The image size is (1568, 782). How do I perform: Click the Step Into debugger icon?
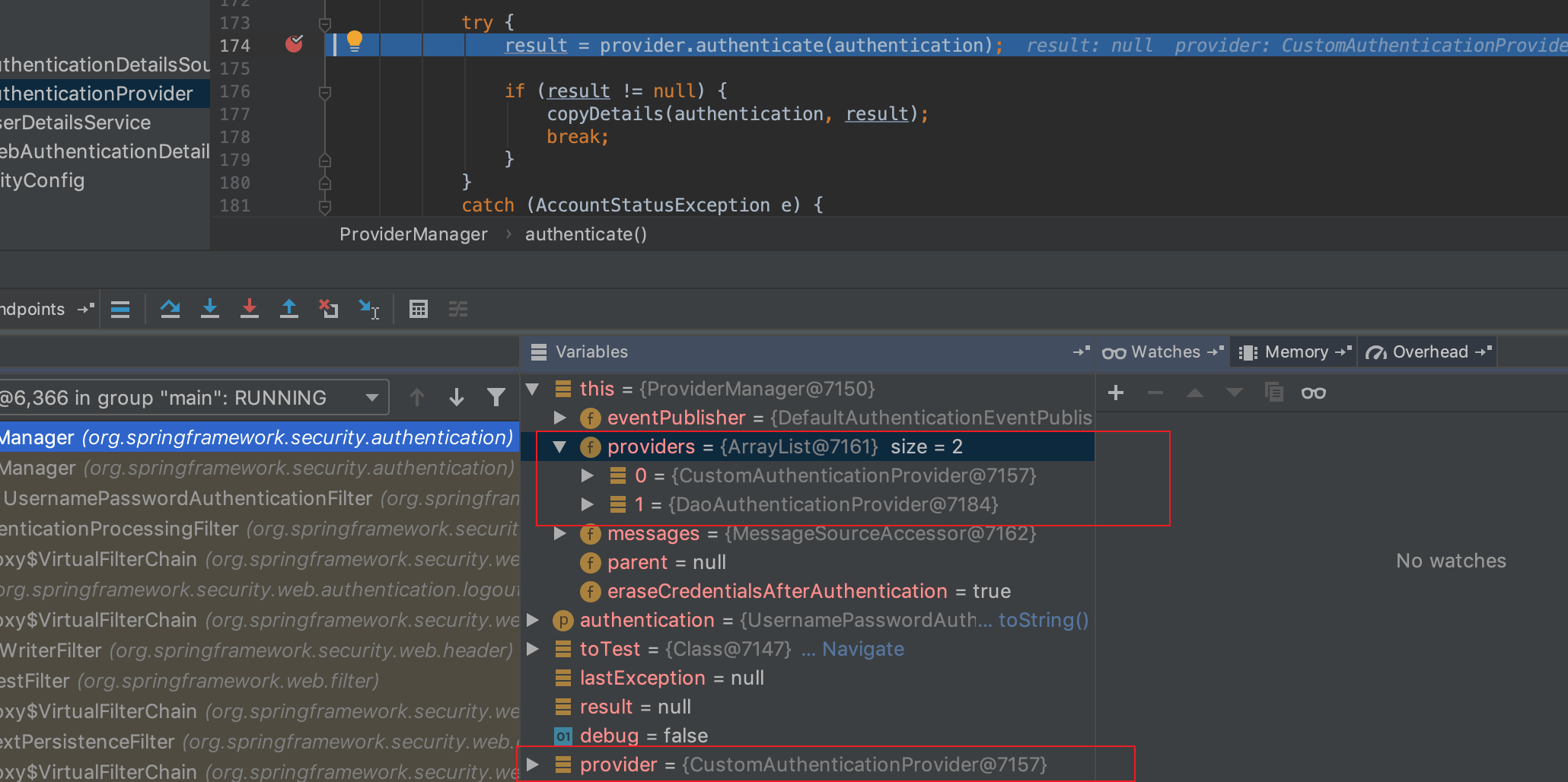pyautogui.click(x=210, y=309)
